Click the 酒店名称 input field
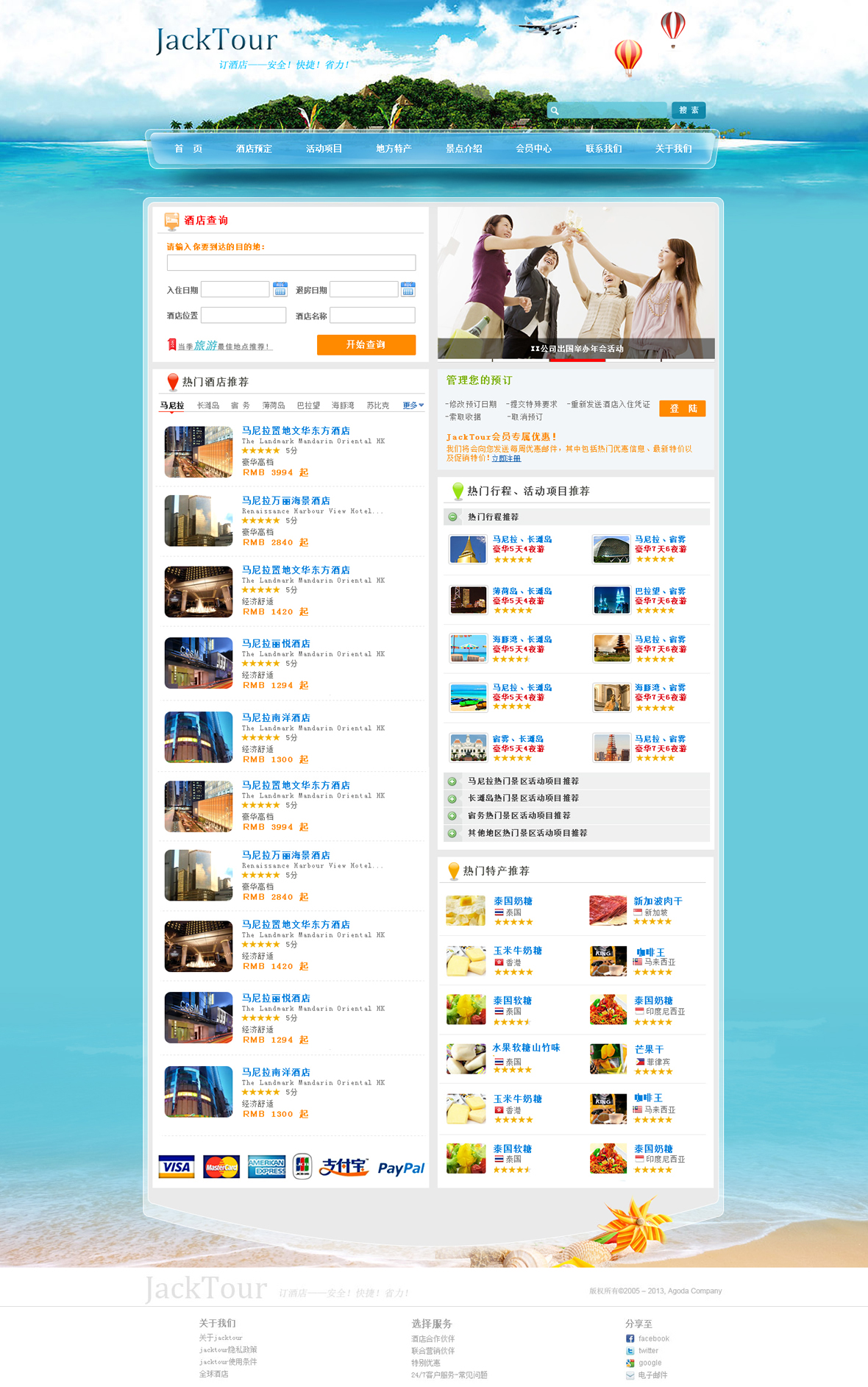 point(373,315)
